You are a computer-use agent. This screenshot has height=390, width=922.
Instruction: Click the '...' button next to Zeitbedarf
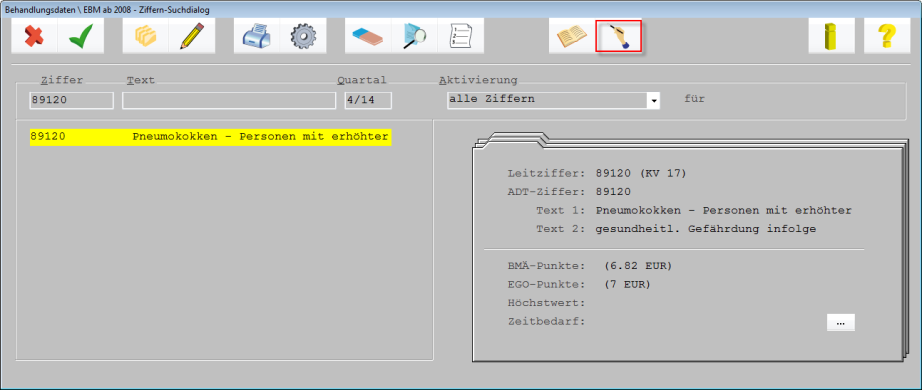(840, 323)
